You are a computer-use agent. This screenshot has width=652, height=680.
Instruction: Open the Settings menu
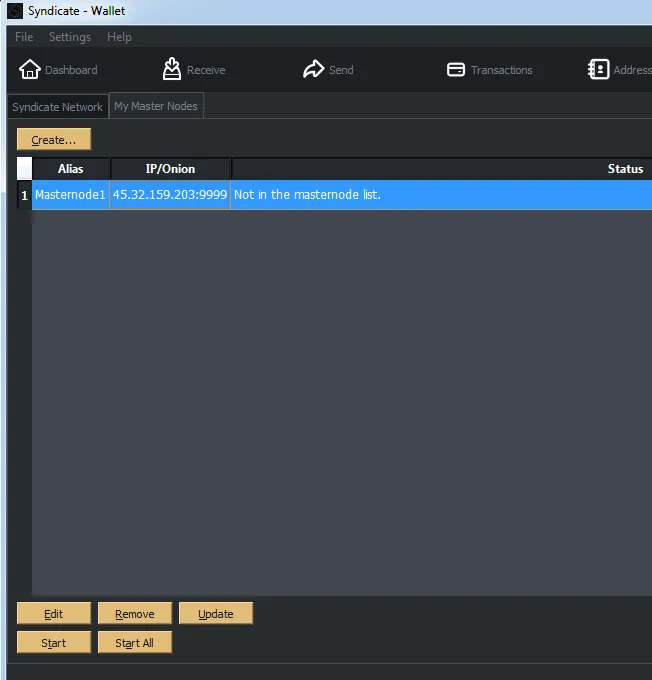tap(70, 37)
